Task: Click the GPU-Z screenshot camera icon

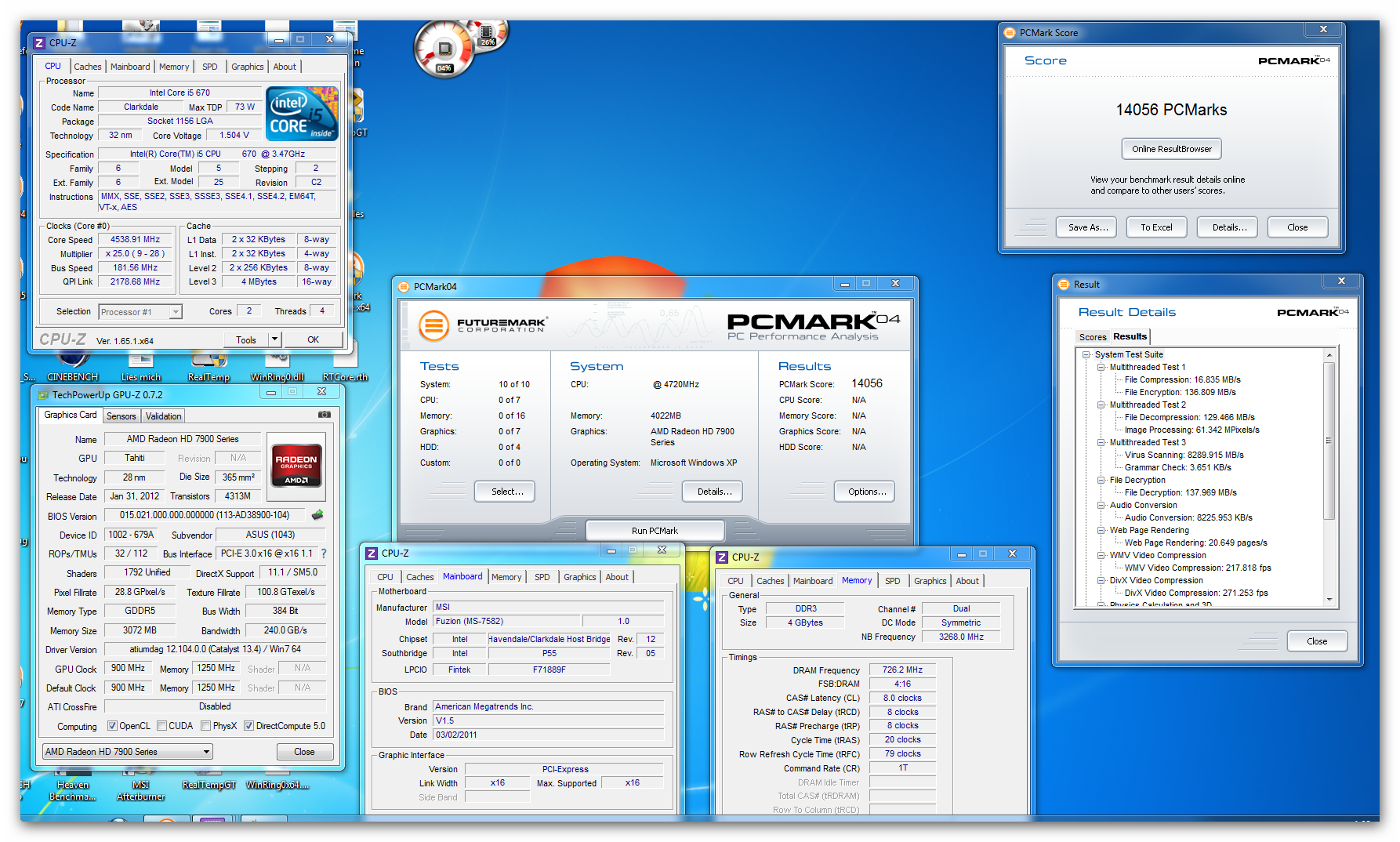Action: [324, 414]
